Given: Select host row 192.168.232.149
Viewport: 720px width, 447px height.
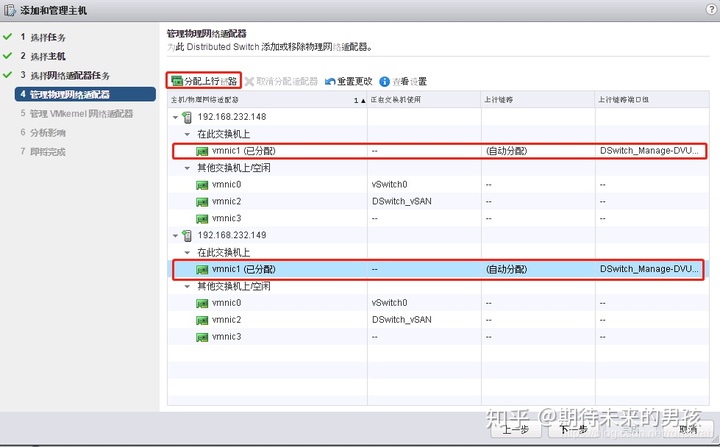Looking at the screenshot, I should point(438,236).
